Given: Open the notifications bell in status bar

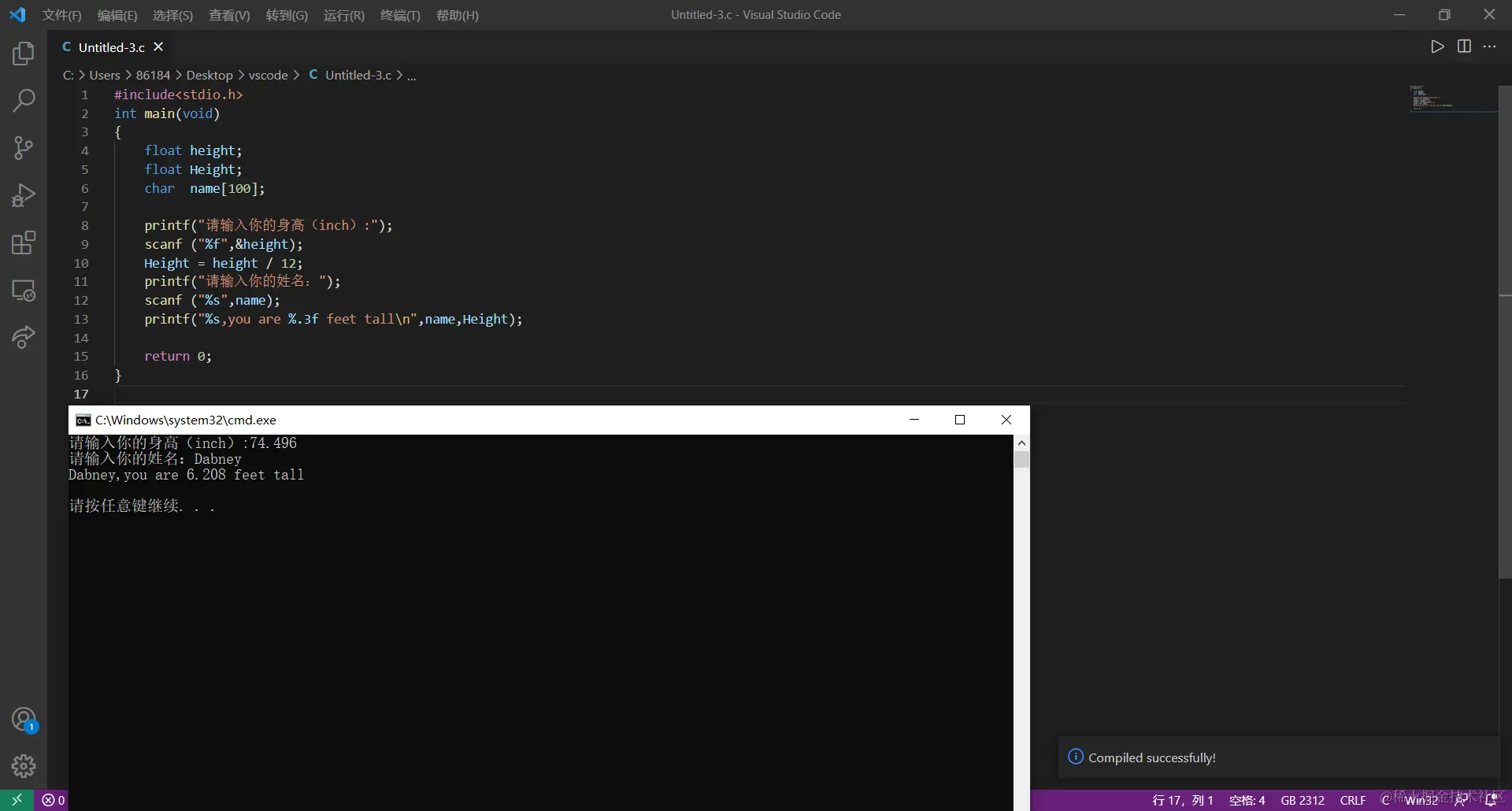Looking at the screenshot, I should point(1491,800).
